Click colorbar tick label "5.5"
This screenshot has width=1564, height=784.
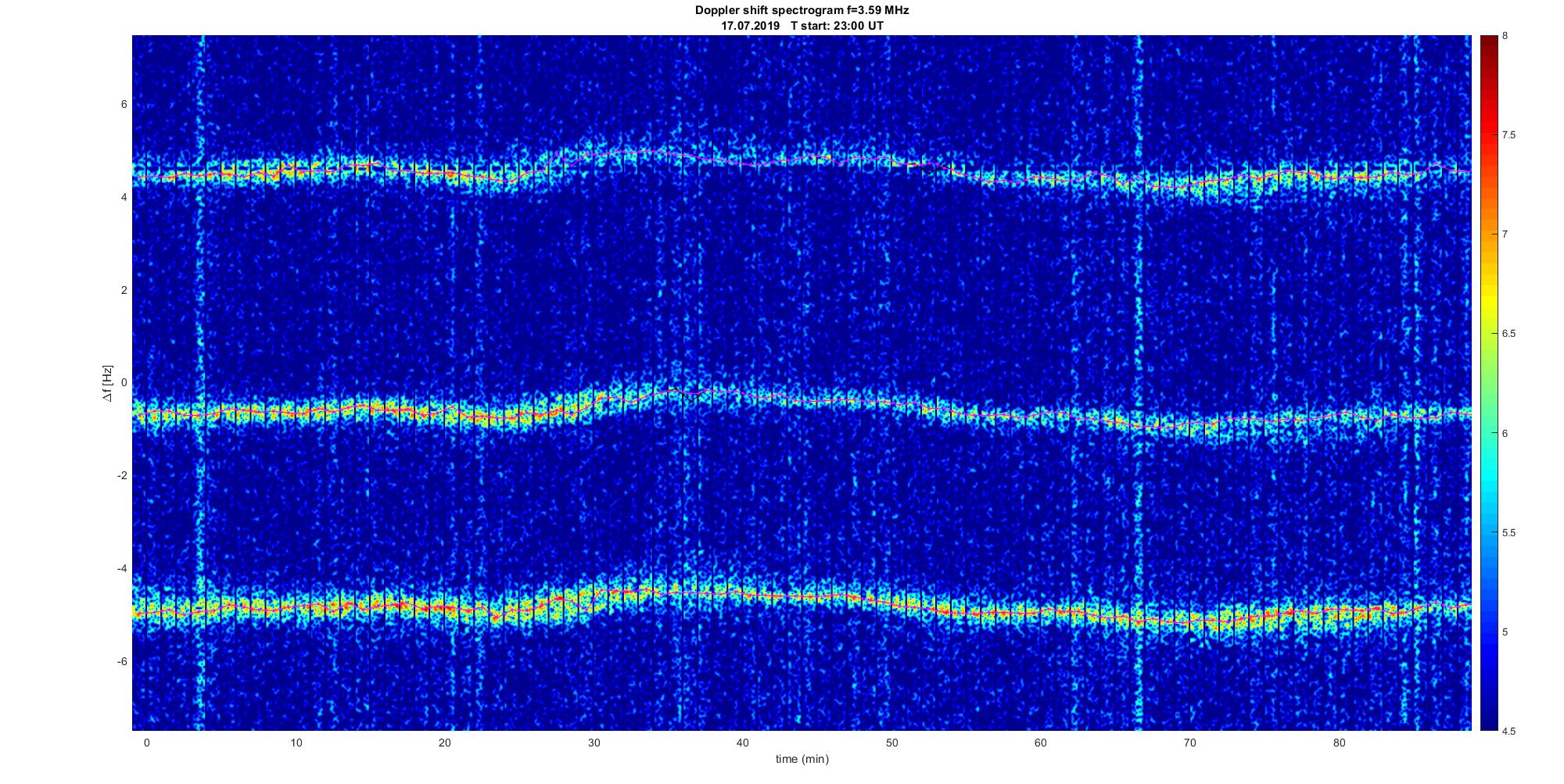(x=1509, y=532)
